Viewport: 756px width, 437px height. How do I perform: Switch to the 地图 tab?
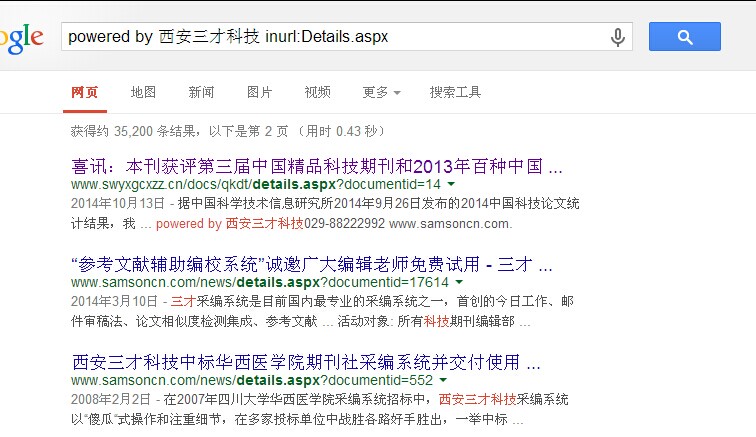[143, 92]
